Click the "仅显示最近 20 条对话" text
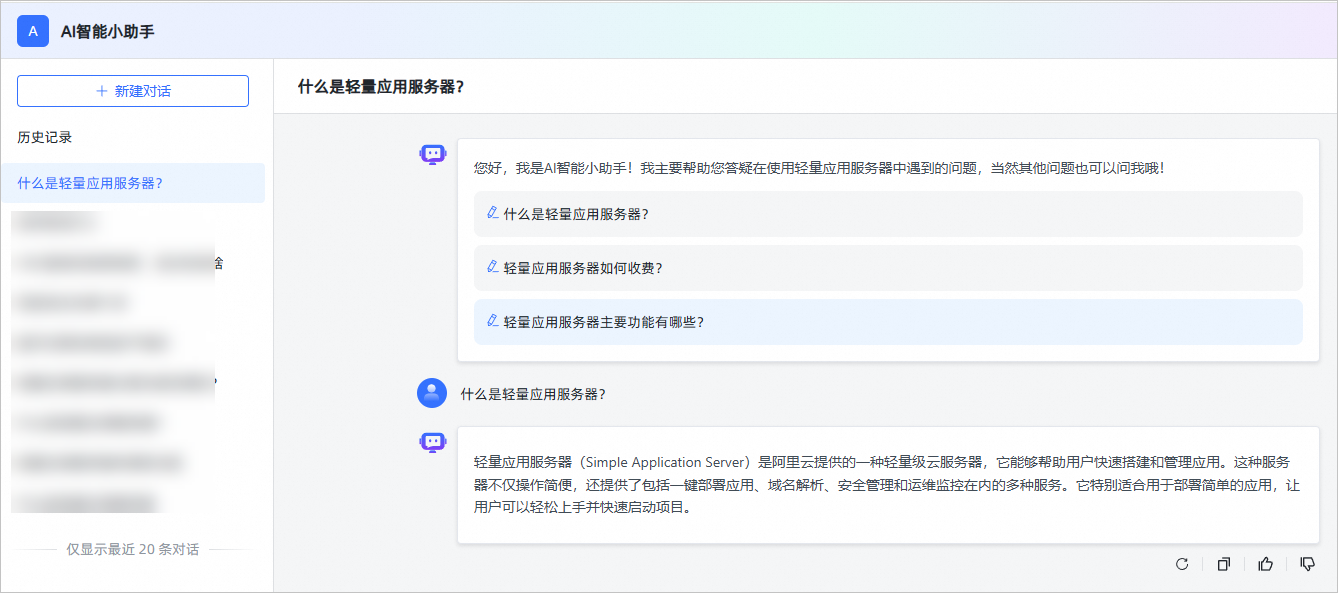 tap(132, 548)
